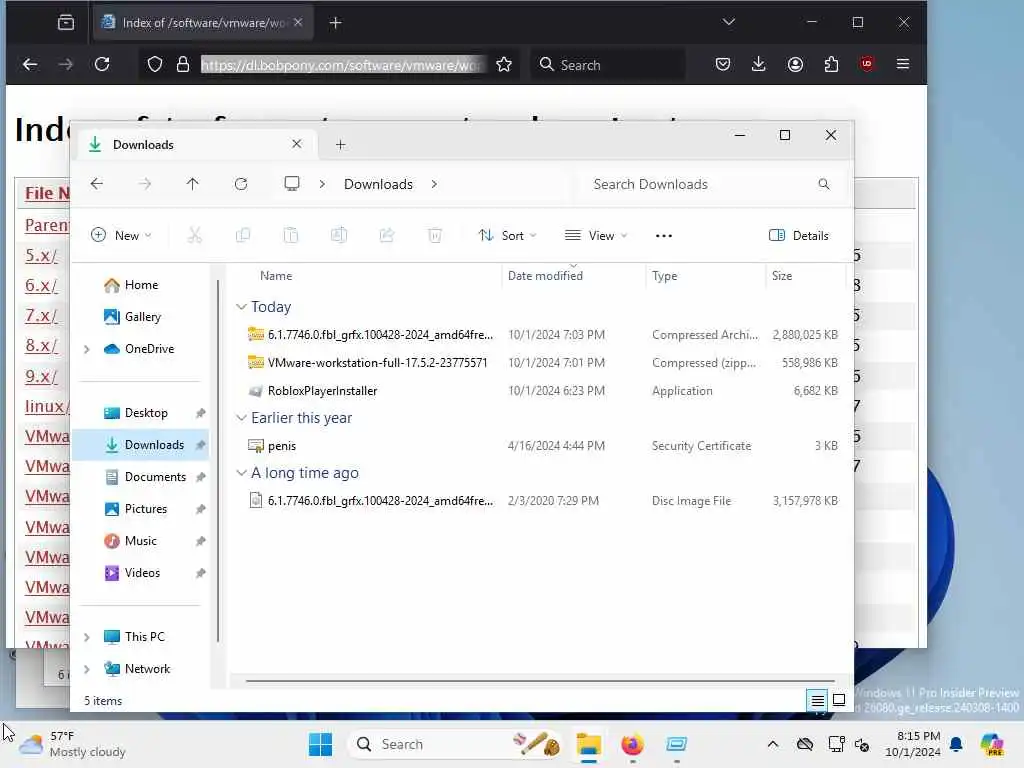List all Firefox tabs dropdown
1024x768 pixels.
pos(729,22)
